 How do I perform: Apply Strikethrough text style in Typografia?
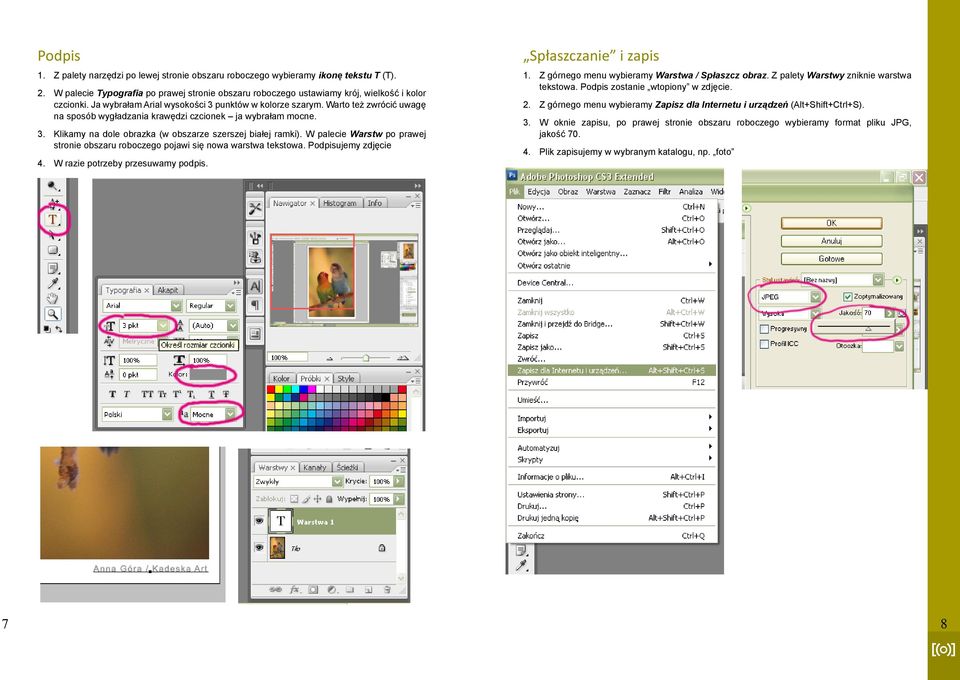[226, 394]
